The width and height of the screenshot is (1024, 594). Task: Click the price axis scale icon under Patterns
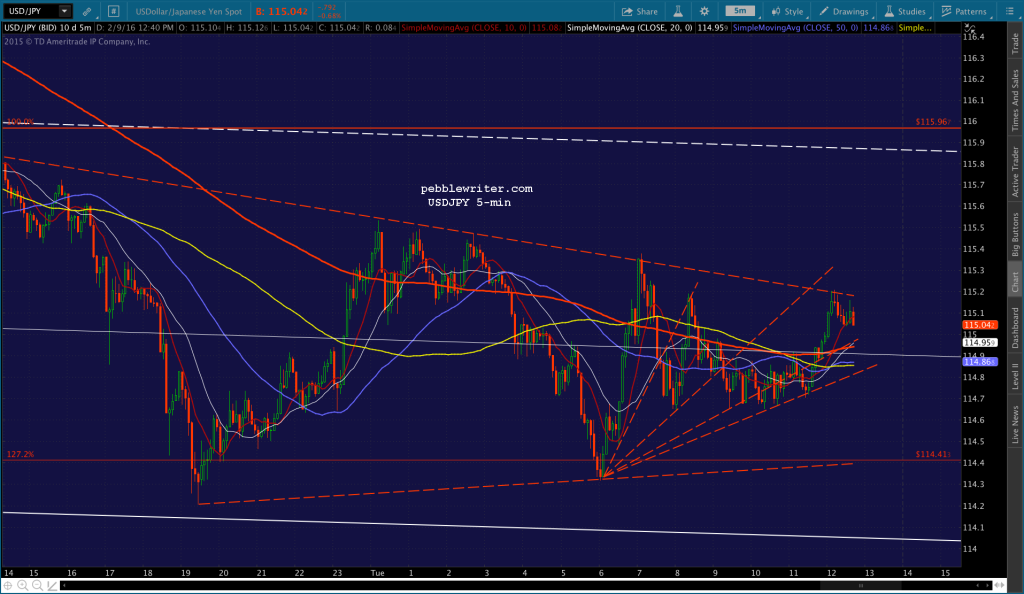point(970,29)
